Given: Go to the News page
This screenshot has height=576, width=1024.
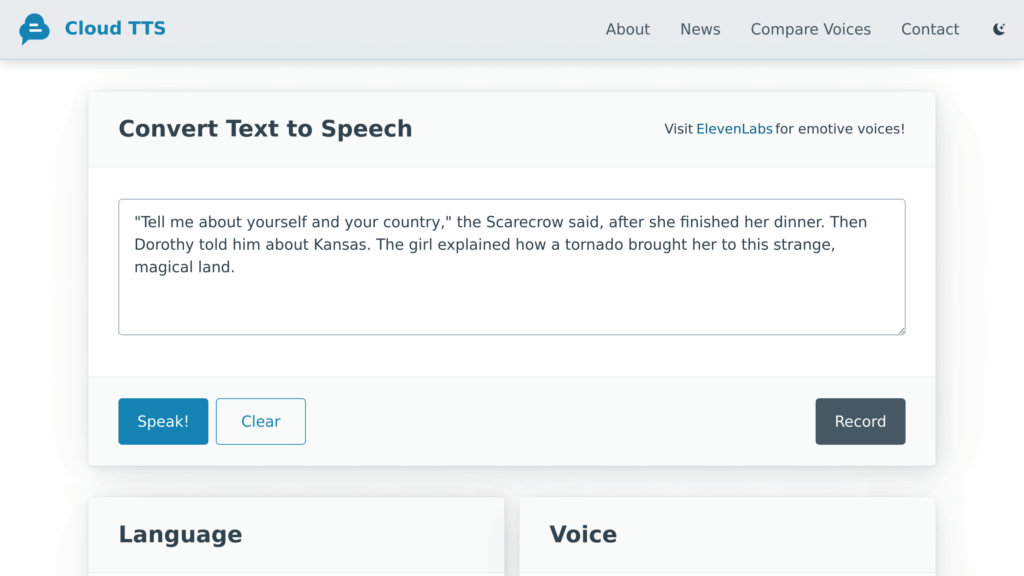Looking at the screenshot, I should [700, 29].
